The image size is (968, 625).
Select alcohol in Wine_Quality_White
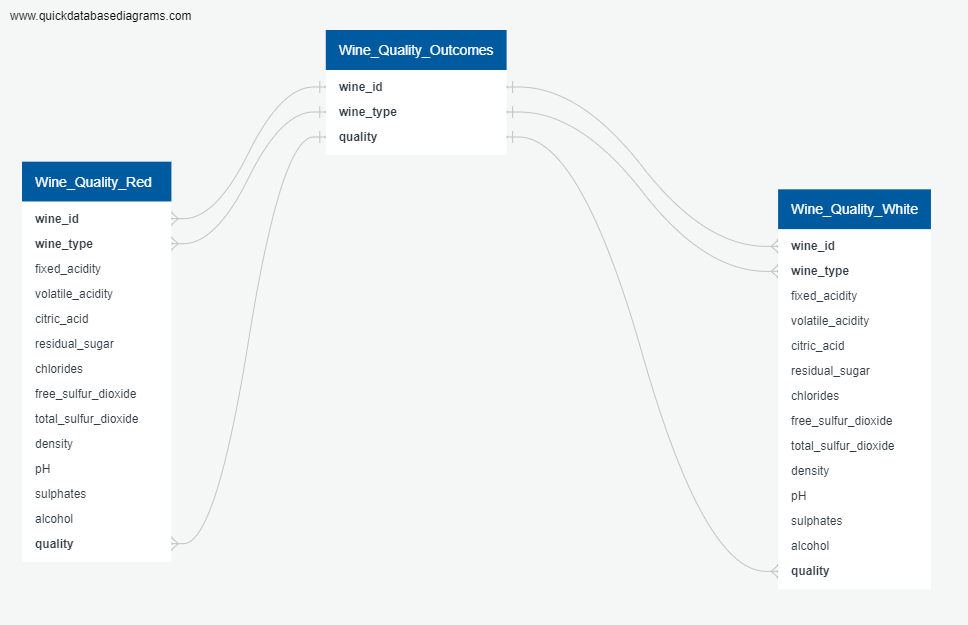click(810, 545)
